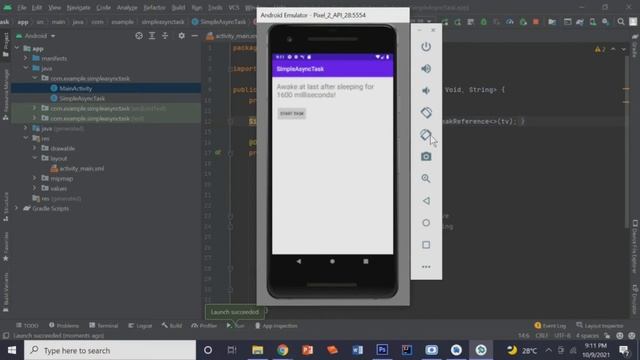Open the Layout Inspector
Image resolution: width=640 pixels, height=360 pixels.
coord(600,325)
